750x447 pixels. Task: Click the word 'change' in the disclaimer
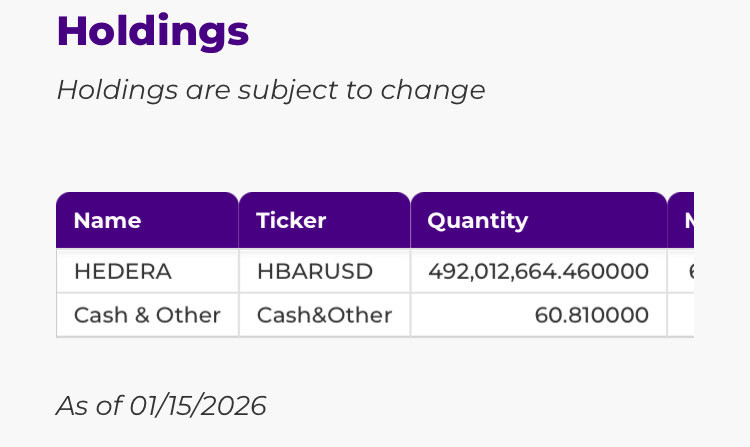[432, 90]
